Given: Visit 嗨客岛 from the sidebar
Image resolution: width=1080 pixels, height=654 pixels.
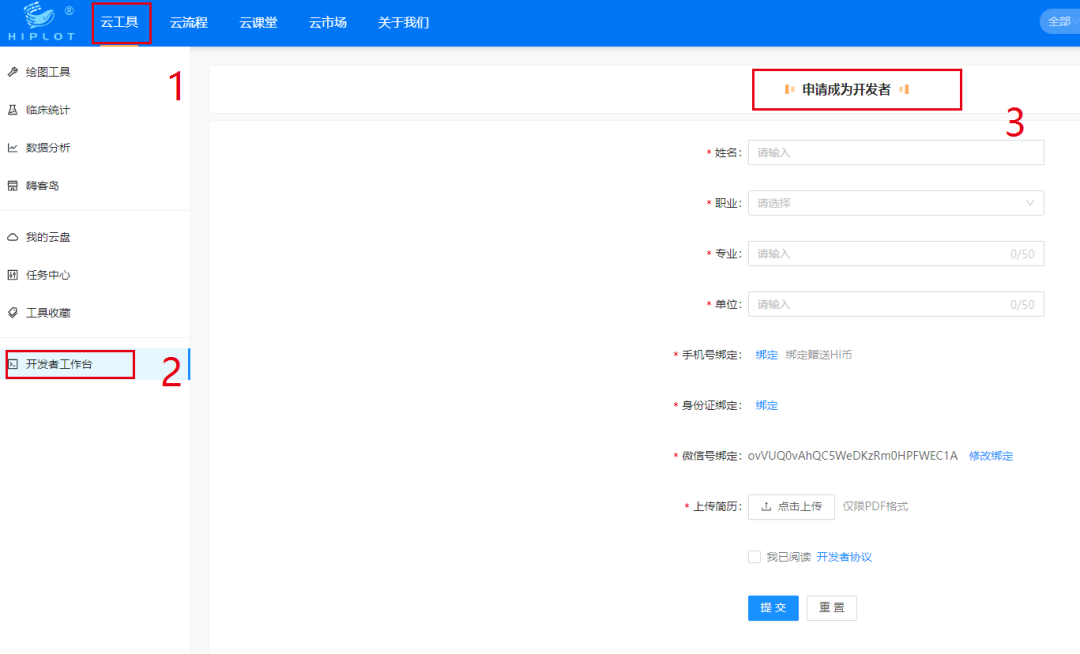Looking at the screenshot, I should point(45,185).
